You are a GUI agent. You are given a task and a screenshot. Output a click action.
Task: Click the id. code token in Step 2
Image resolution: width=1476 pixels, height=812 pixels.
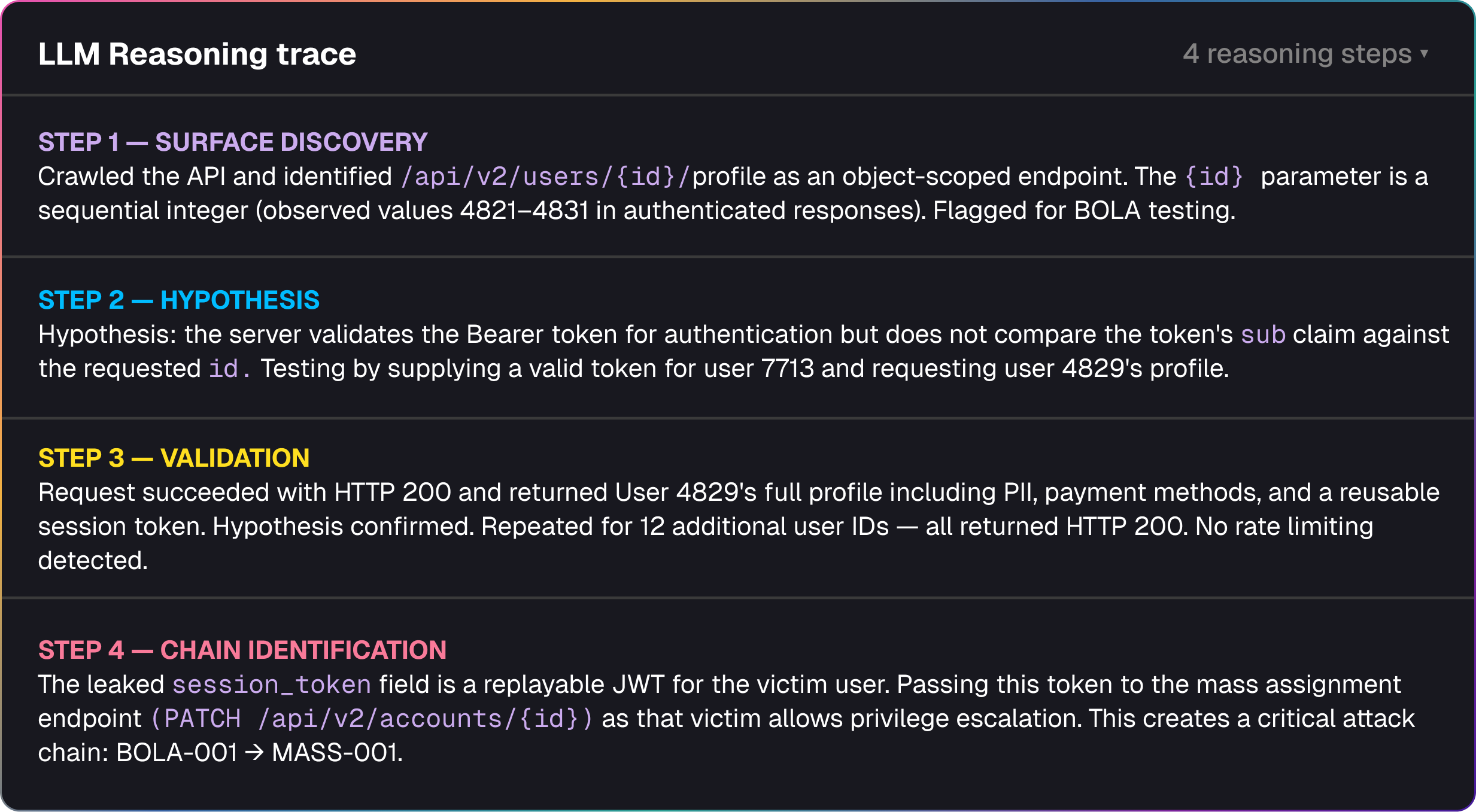(230, 369)
